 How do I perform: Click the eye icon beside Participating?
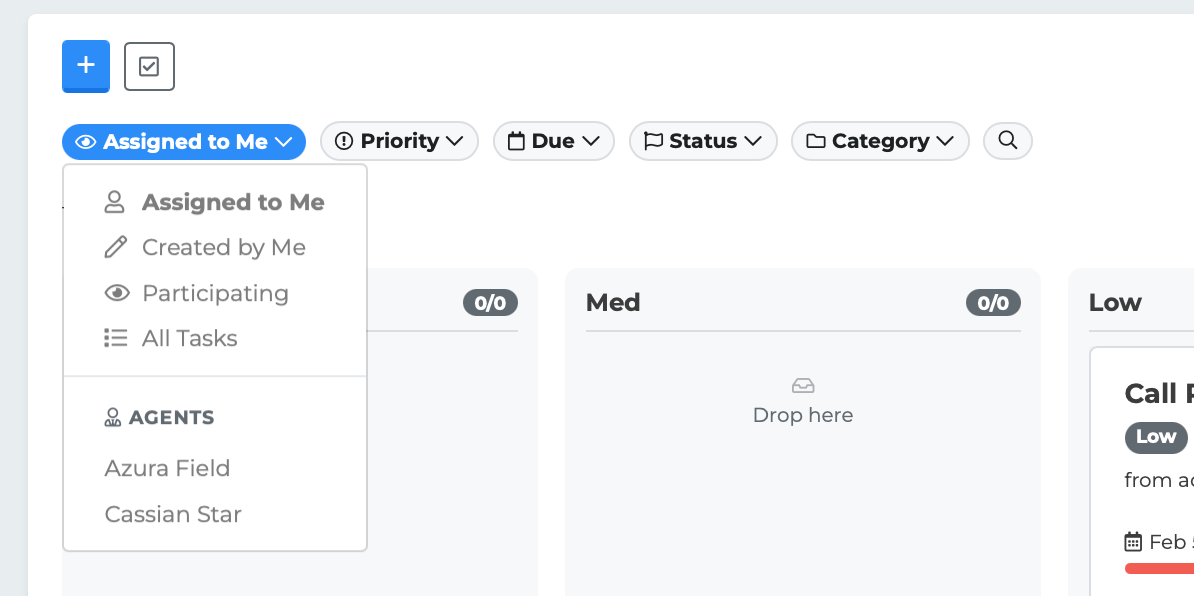116,293
